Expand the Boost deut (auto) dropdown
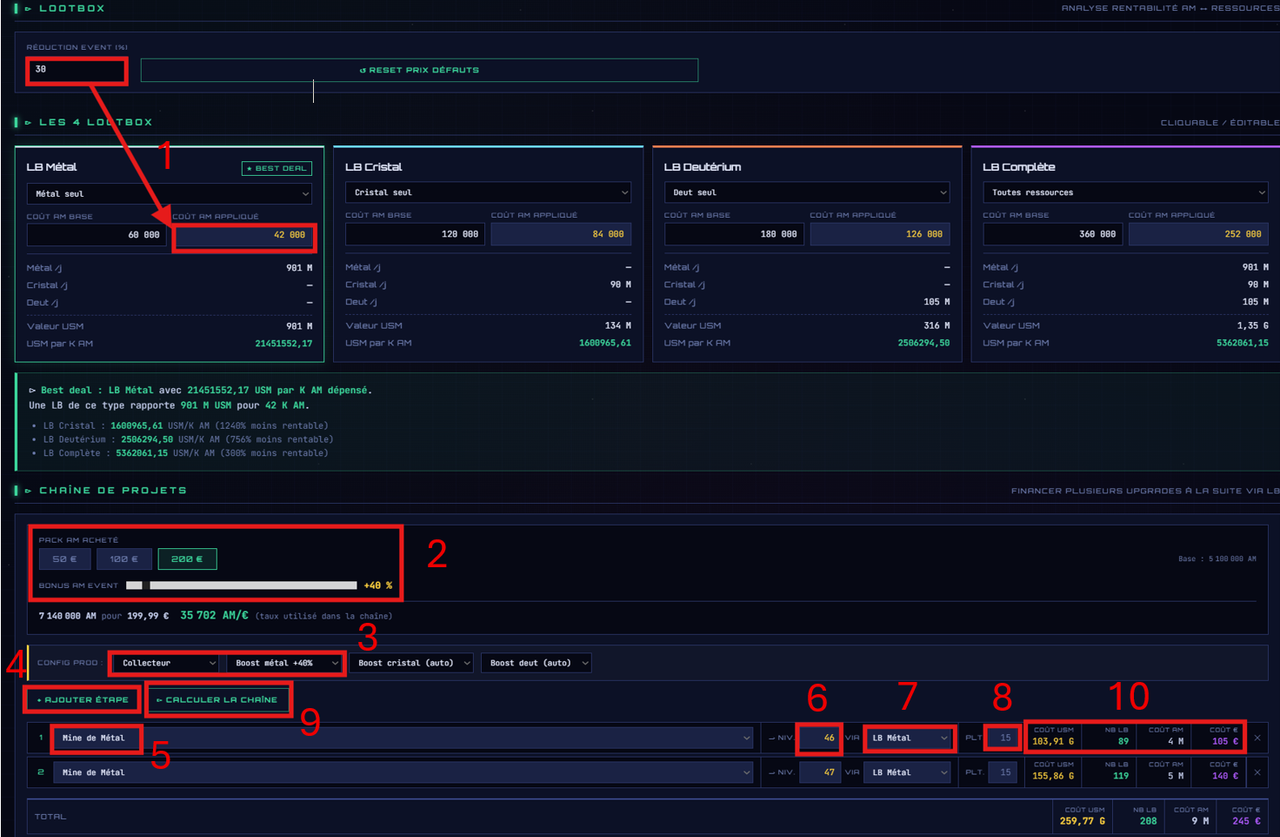The width and height of the screenshot is (1280, 837). coord(536,663)
